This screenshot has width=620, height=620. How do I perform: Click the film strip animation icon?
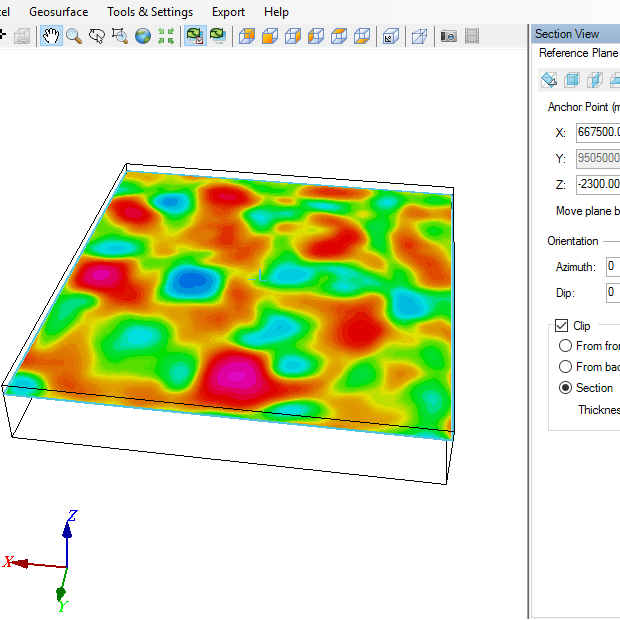472,36
